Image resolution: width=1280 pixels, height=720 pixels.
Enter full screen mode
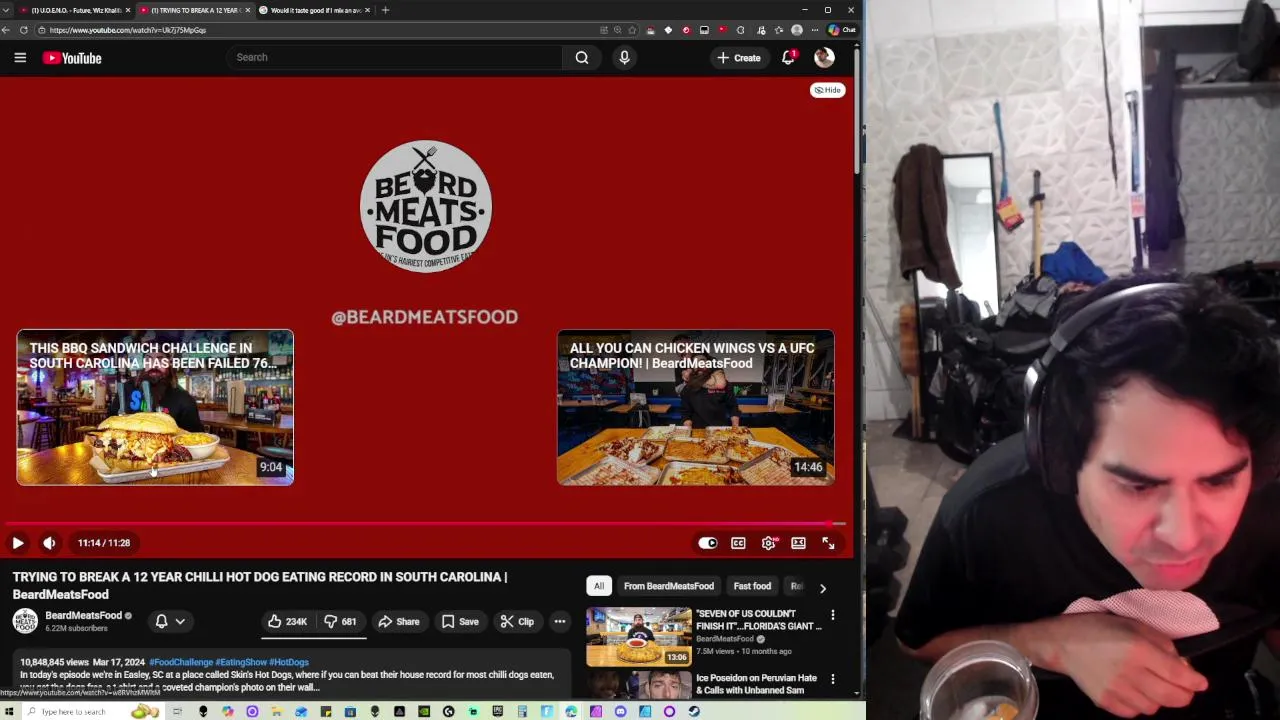point(828,543)
